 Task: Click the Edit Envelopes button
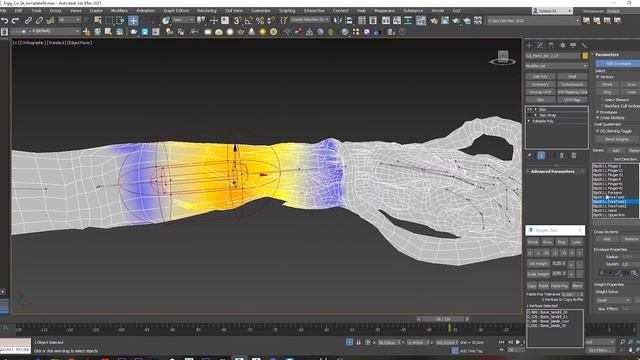(x=618, y=64)
